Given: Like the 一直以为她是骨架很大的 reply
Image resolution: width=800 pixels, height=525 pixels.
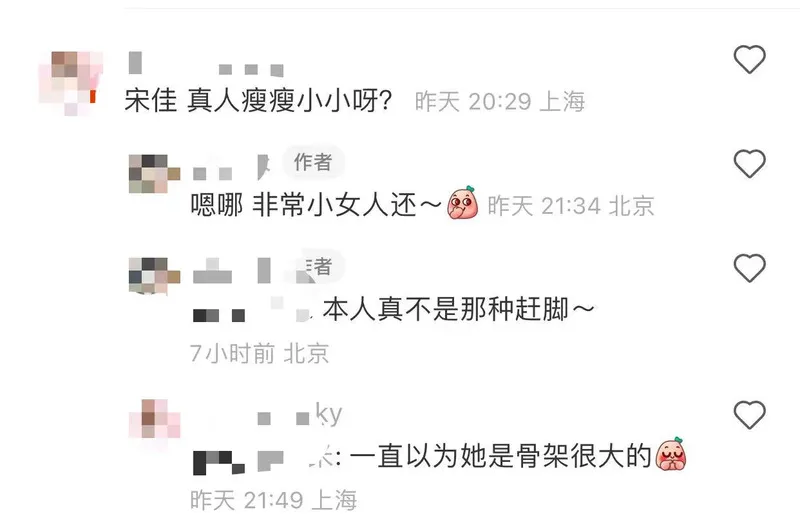Looking at the screenshot, I should pyautogui.click(x=749, y=415).
